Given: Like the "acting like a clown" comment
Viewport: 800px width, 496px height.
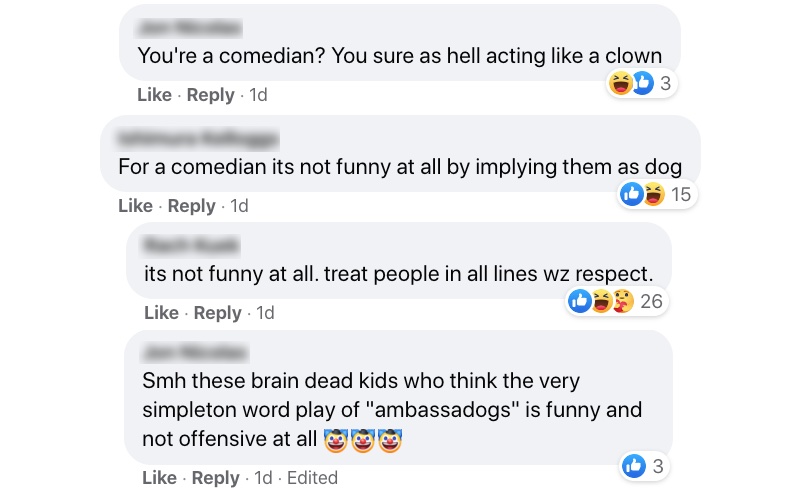Looking at the screenshot, I should pyautogui.click(x=155, y=95).
